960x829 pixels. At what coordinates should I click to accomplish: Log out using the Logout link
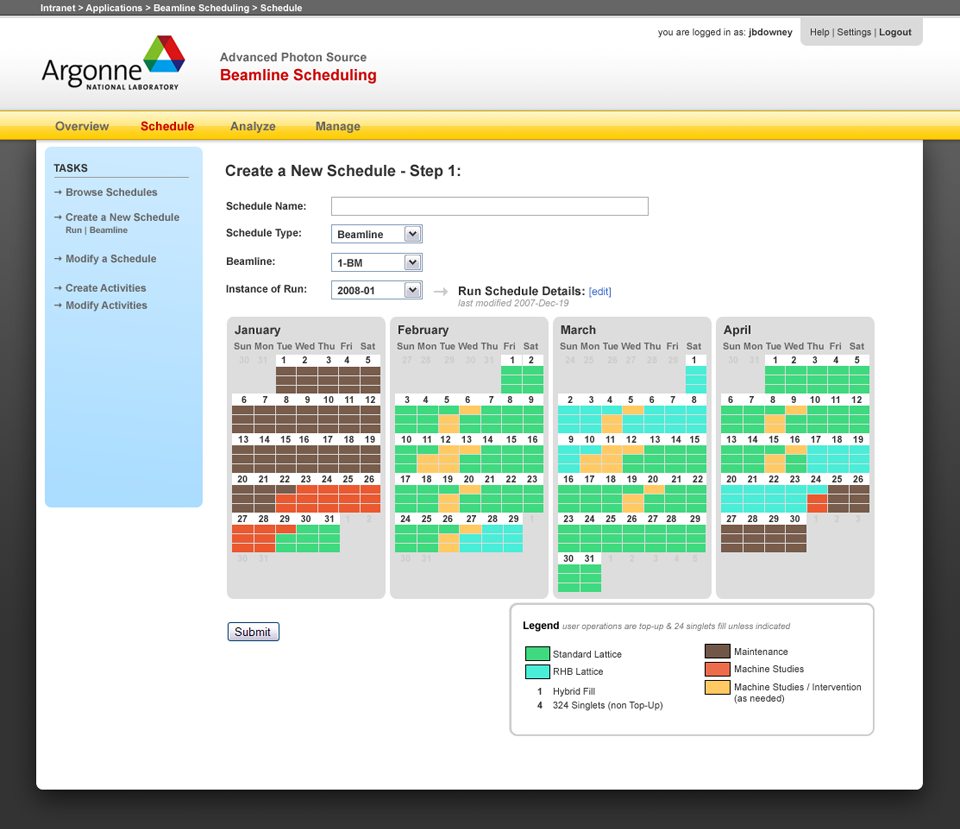[895, 32]
